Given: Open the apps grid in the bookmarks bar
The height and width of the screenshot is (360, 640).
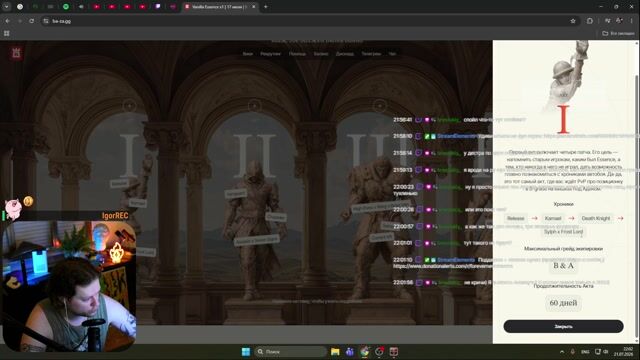Looking at the screenshot, I should (x=7, y=33).
